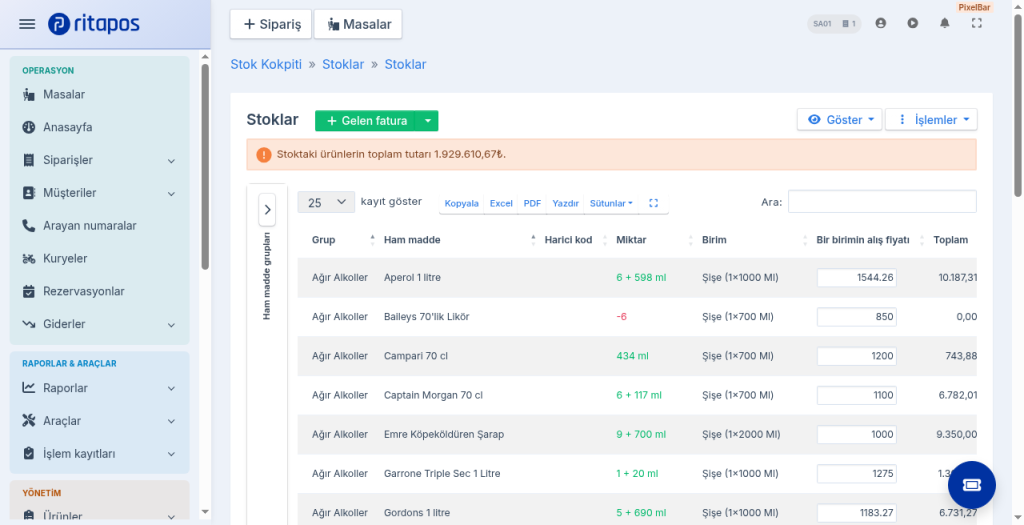
Task: Click the Kuryeler motorcycle icon
Action: tap(28, 259)
